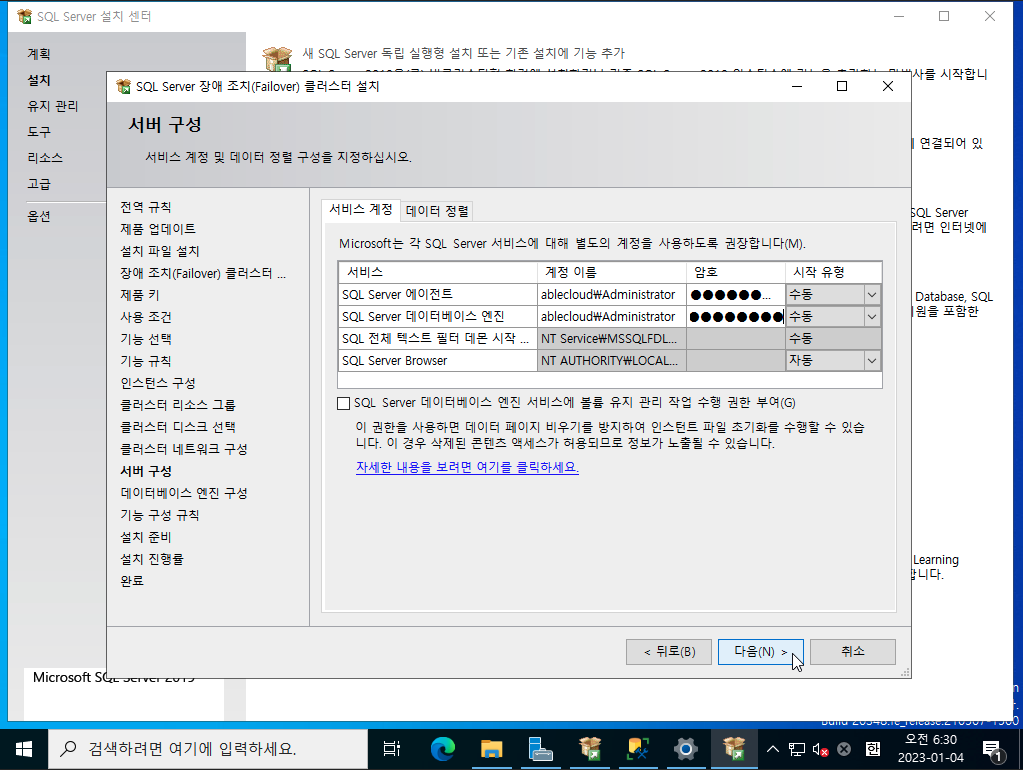1023x770 pixels.
Task: Click the 설치 파일 설치 step in the wizard list
Action: click(160, 251)
